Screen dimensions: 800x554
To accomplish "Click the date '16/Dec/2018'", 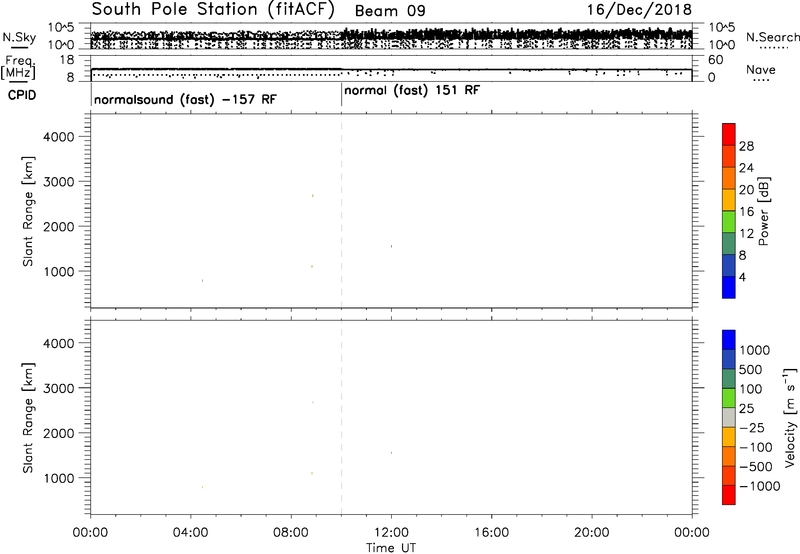I will pos(639,10).
